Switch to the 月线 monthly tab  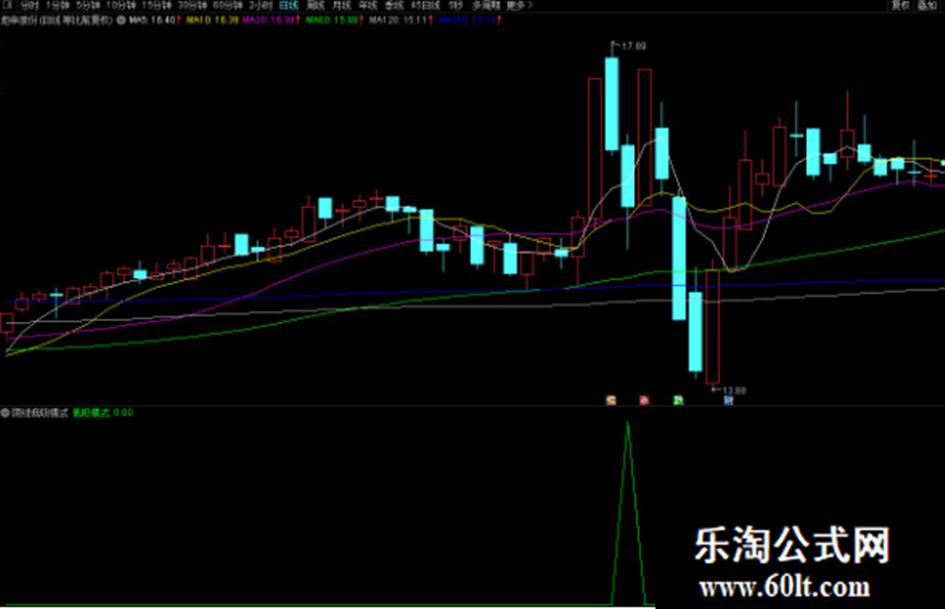pos(342,5)
